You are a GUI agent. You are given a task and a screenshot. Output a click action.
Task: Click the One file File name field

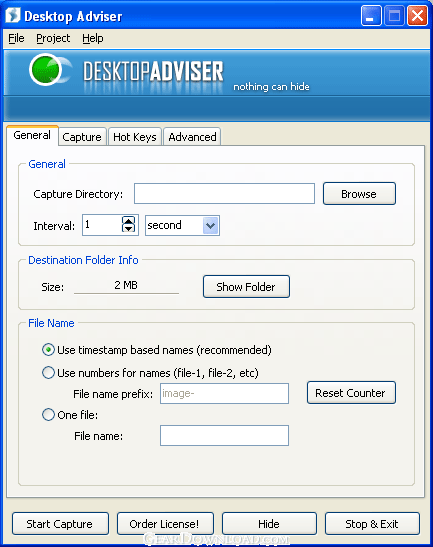click(x=224, y=435)
